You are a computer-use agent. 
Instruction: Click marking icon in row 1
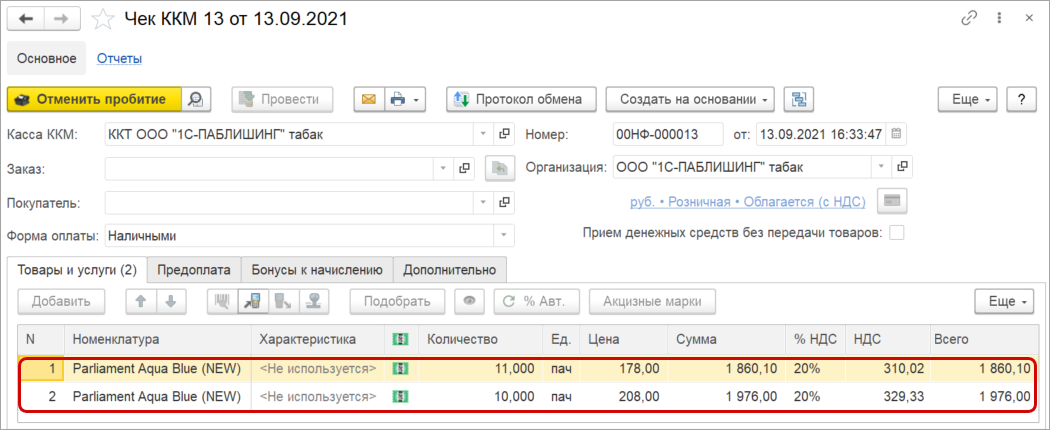pyautogui.click(x=400, y=368)
